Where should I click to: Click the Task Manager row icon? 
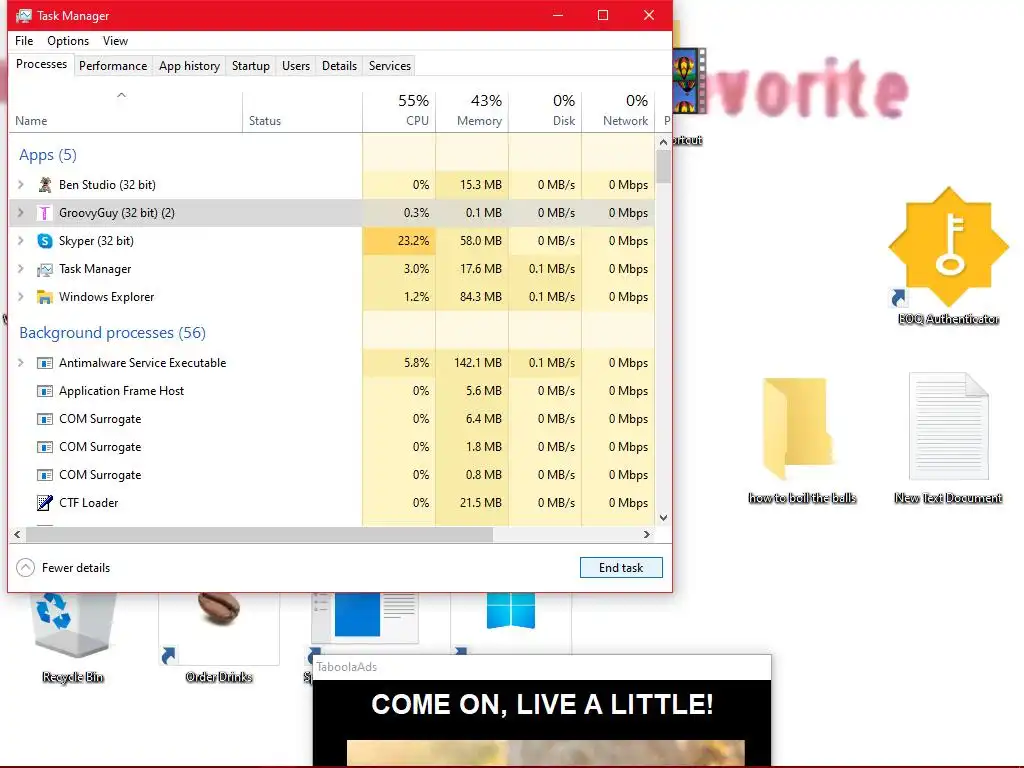click(x=44, y=269)
